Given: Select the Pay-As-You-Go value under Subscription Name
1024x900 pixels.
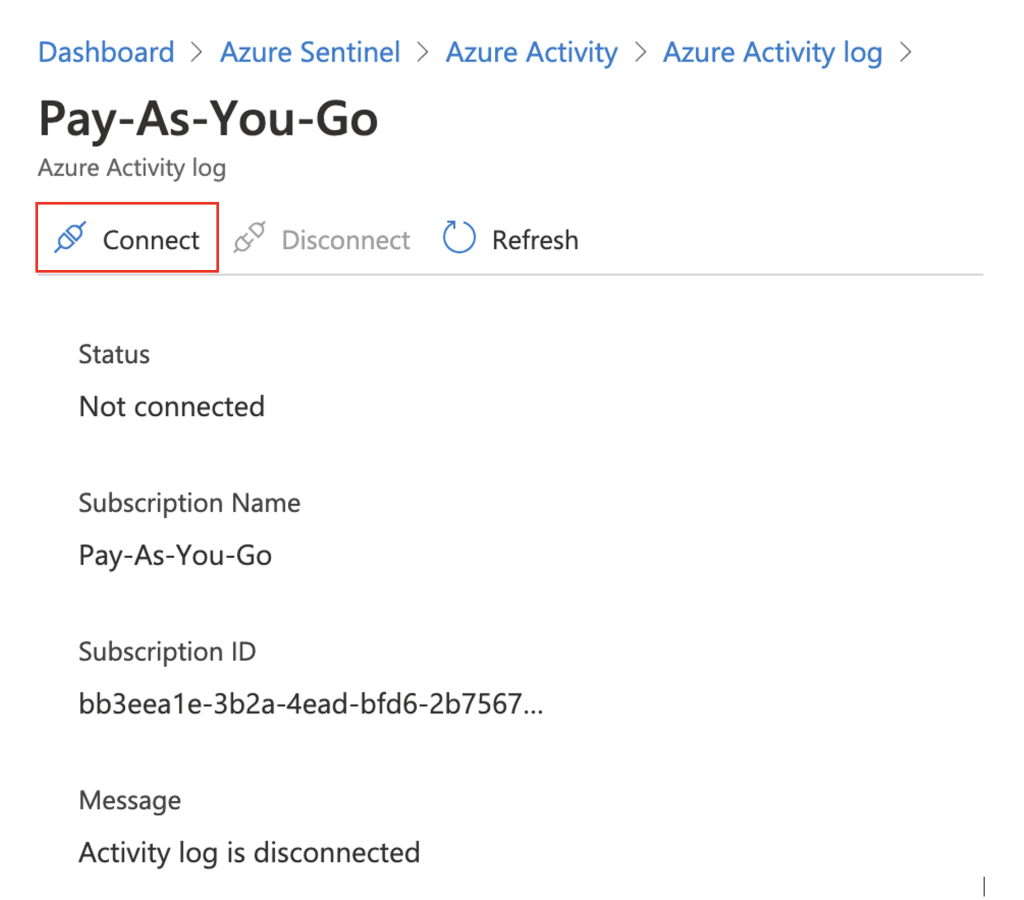Looking at the screenshot, I should [x=175, y=555].
